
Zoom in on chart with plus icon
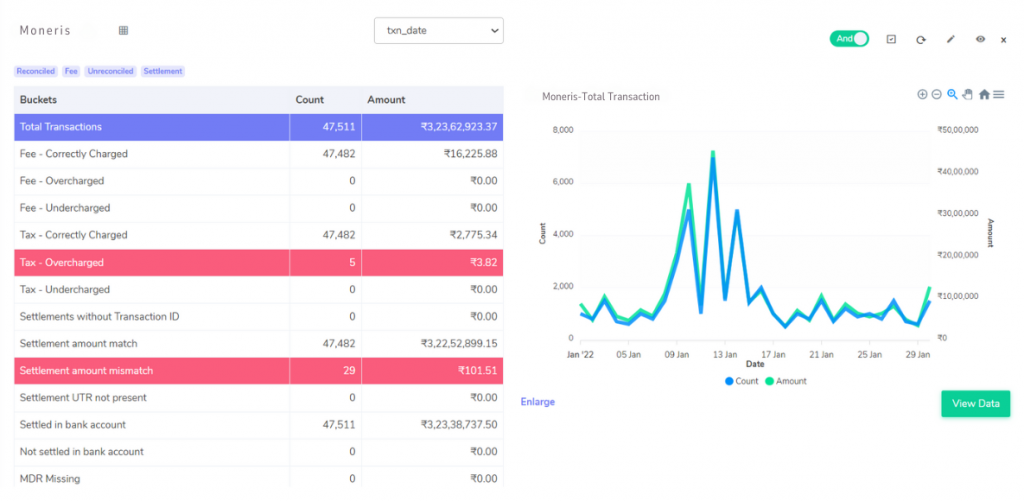coord(922,95)
